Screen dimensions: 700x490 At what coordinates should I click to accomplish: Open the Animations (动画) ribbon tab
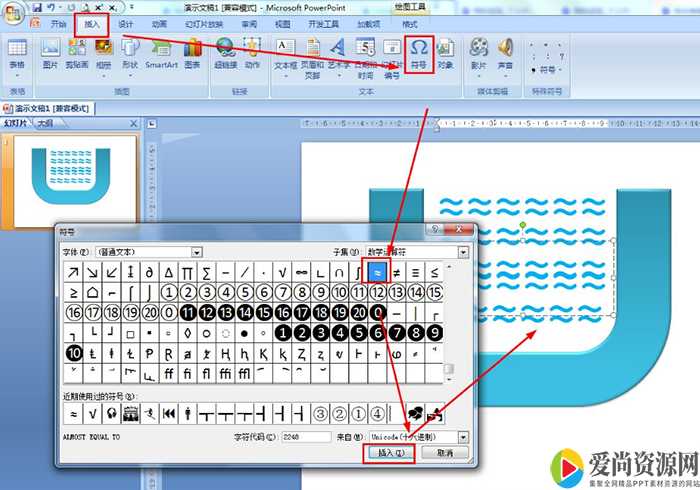coord(159,23)
